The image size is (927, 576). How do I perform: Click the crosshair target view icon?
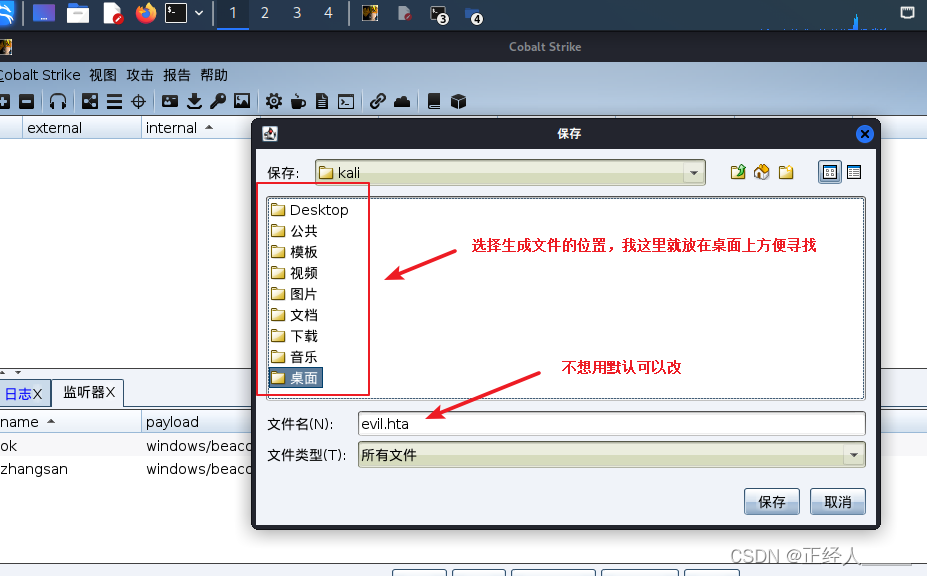139,101
